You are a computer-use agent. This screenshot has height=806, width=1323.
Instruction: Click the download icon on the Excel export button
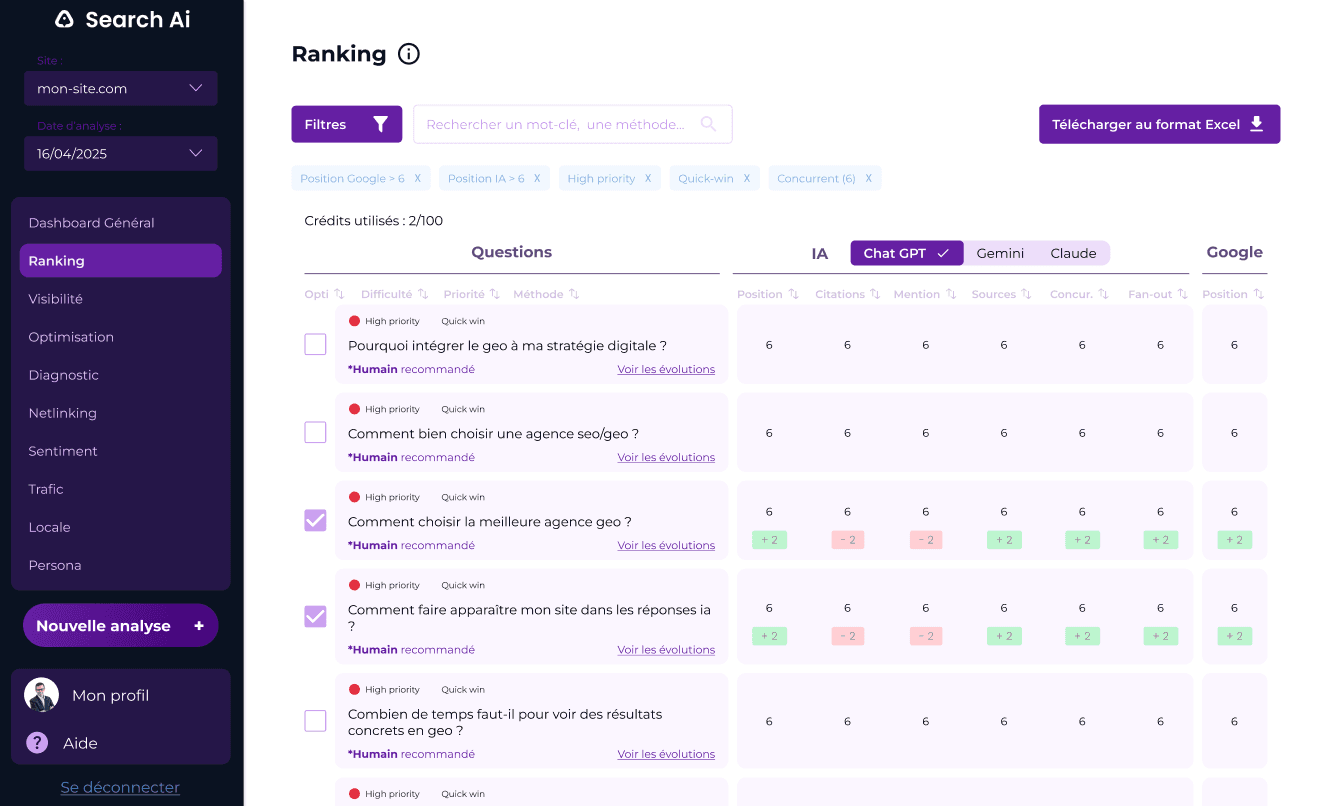click(x=1258, y=124)
